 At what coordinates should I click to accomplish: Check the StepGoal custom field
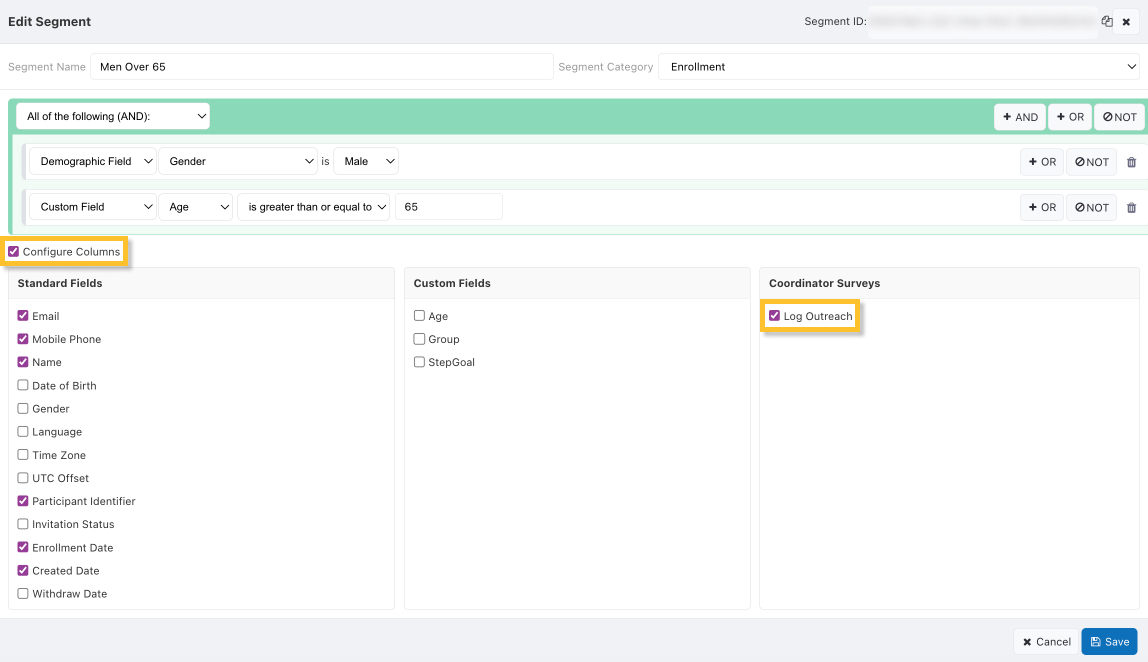(x=420, y=363)
